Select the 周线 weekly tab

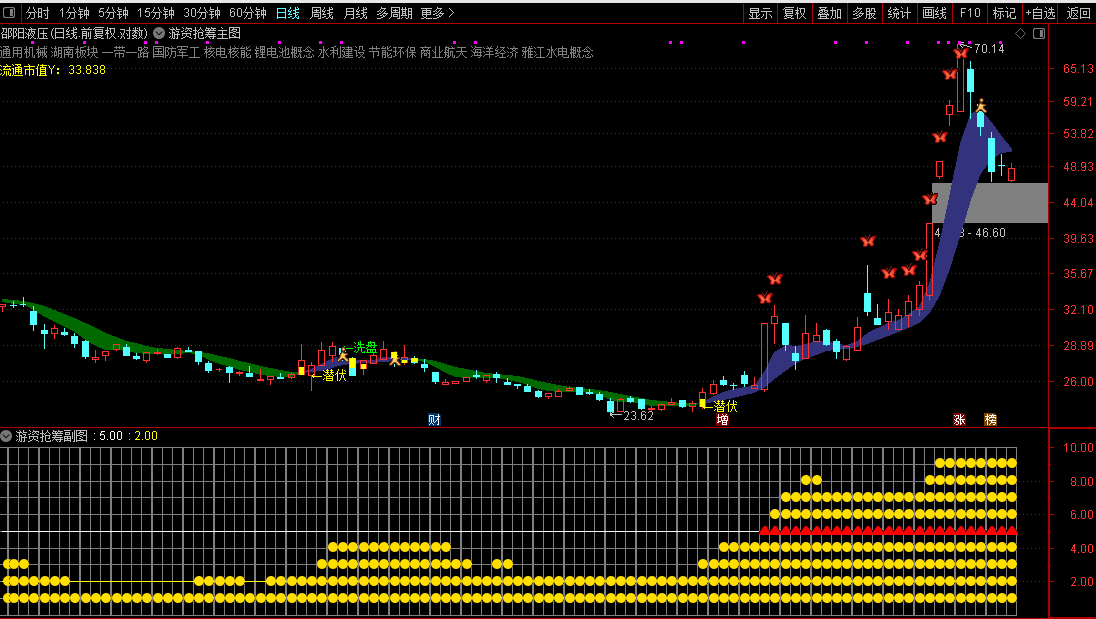click(x=322, y=13)
